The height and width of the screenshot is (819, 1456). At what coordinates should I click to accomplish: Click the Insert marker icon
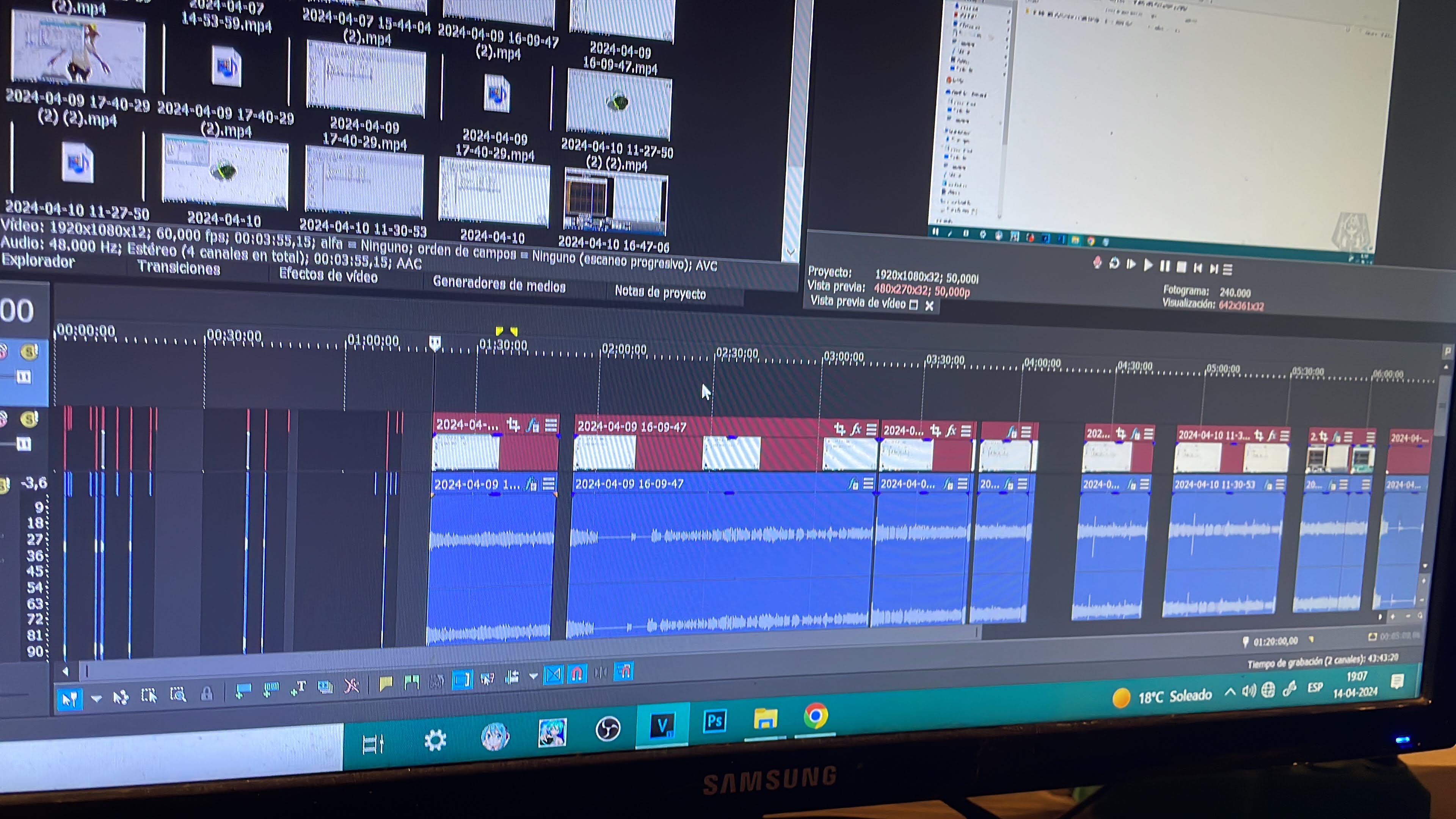click(243, 691)
